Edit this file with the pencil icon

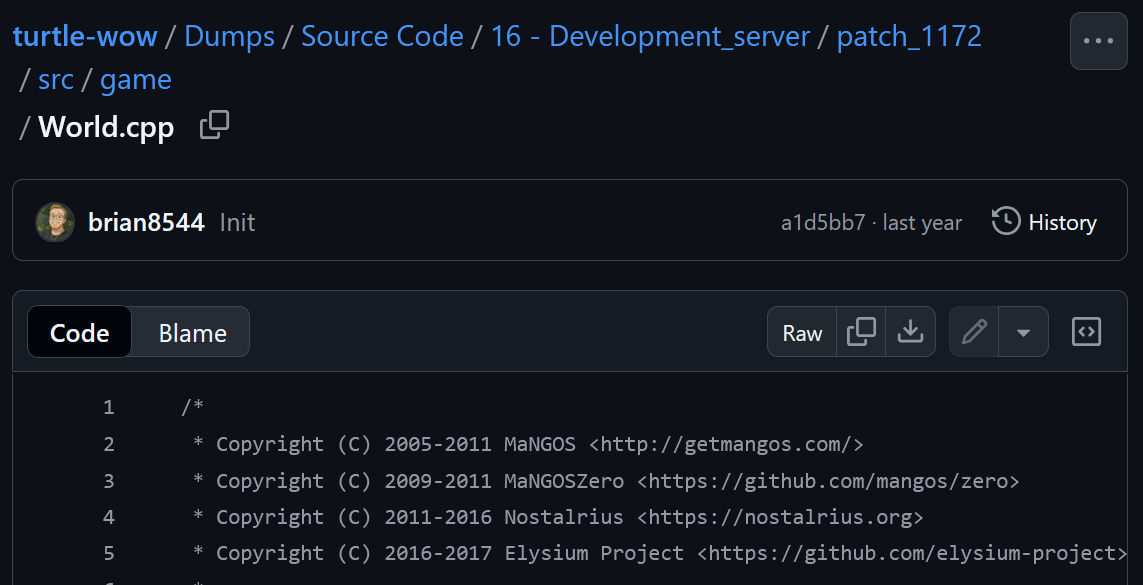[974, 332]
